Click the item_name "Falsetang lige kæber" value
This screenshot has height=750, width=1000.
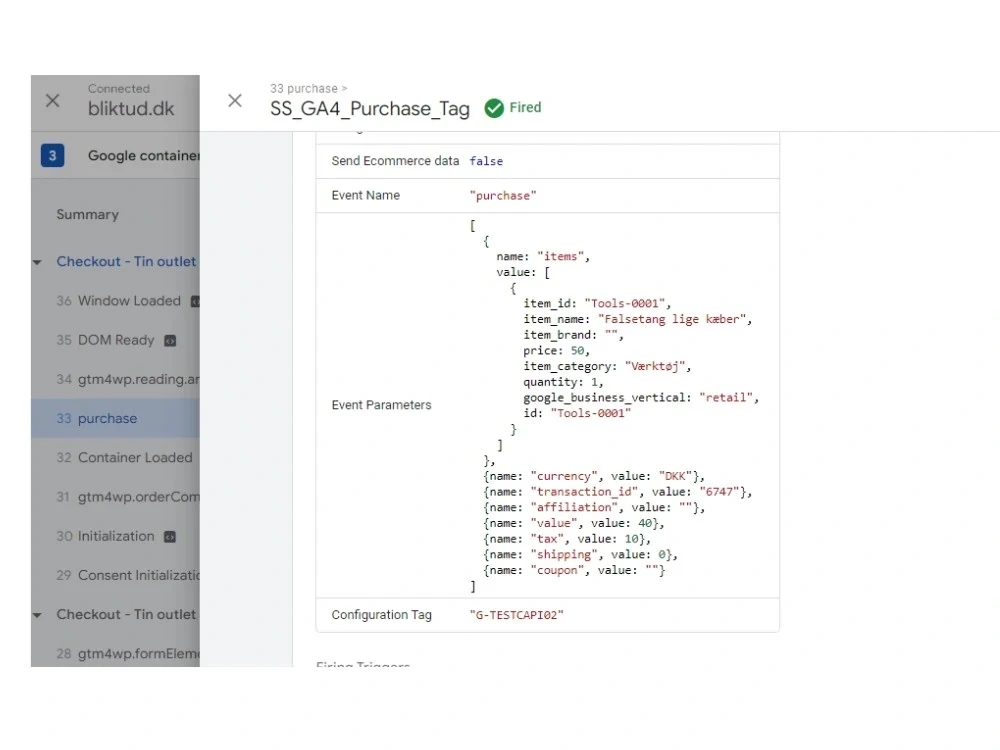coord(672,320)
